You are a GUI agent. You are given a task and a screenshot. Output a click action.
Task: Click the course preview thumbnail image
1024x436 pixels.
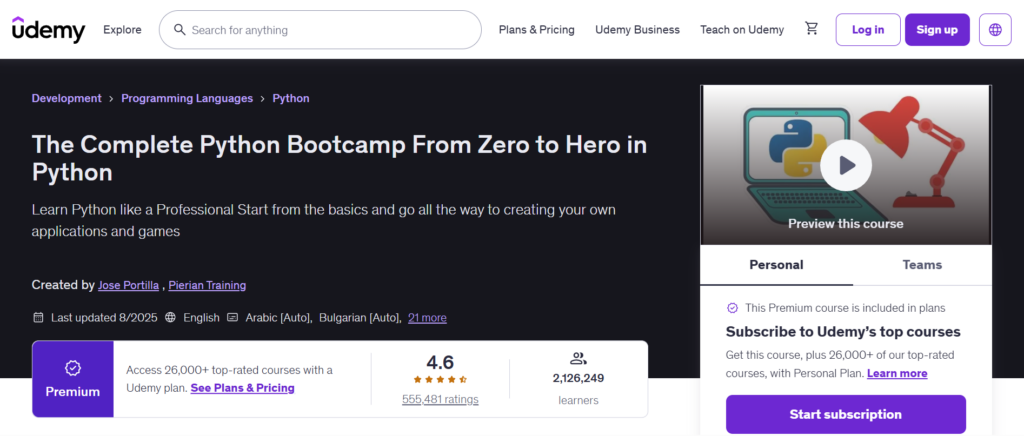[x=846, y=165]
